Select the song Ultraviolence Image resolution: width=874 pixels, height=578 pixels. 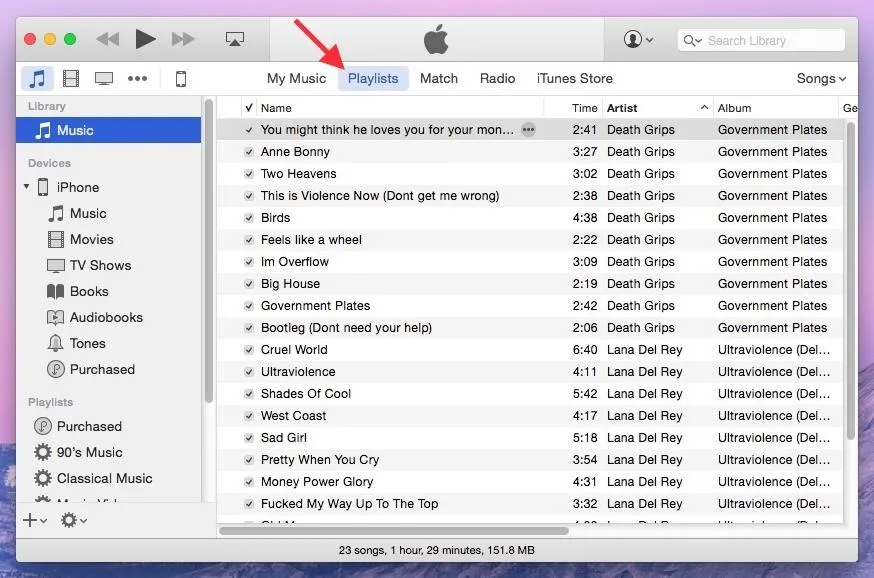point(298,372)
